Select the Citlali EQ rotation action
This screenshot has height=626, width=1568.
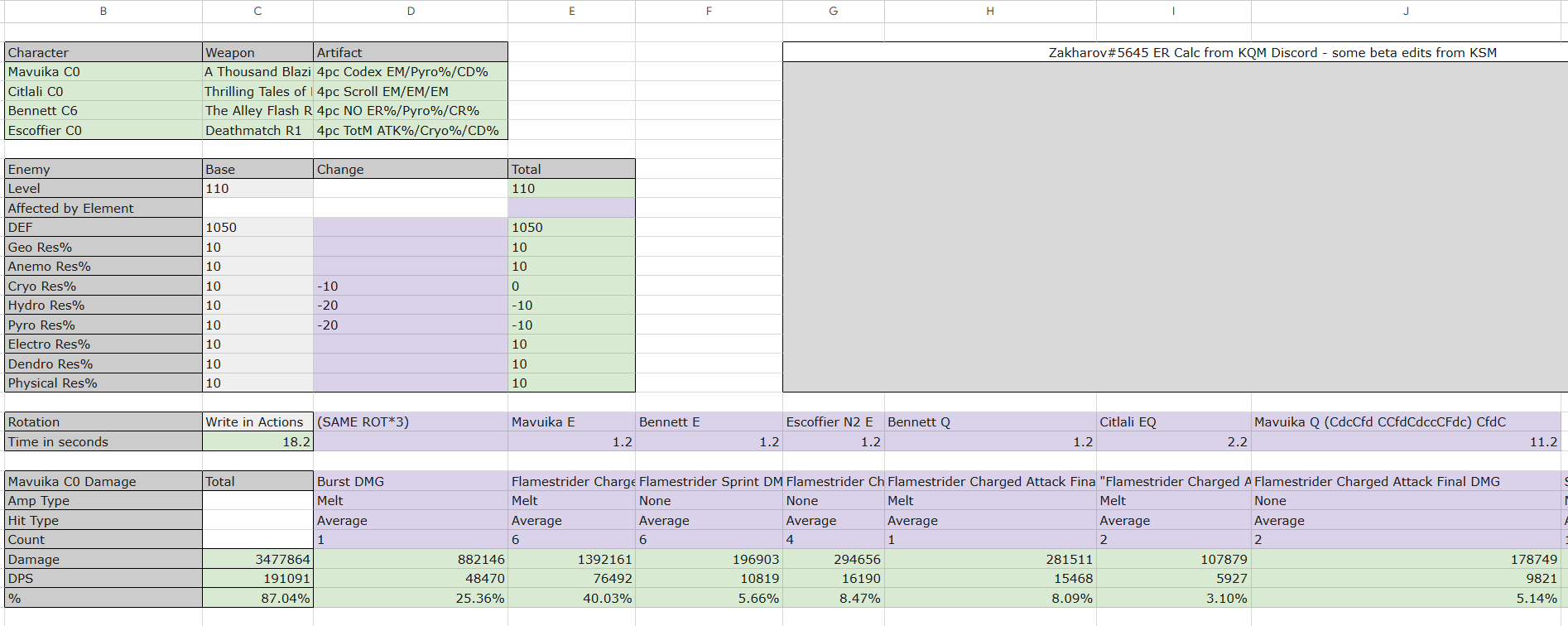tap(1173, 422)
